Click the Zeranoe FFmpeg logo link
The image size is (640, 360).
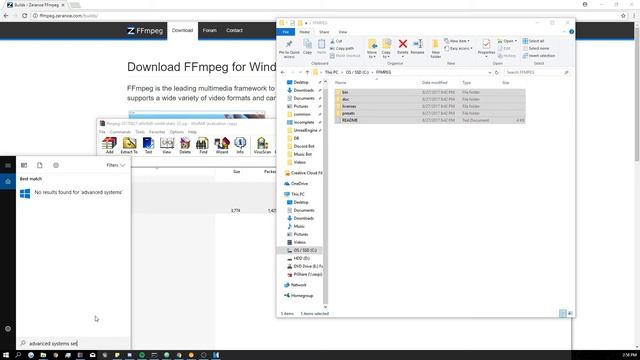click(x=145, y=31)
